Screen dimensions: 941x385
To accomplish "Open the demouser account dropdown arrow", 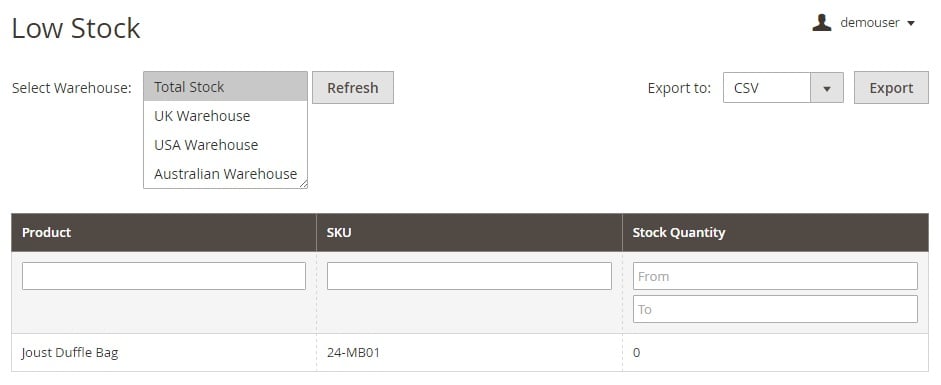I will (x=910, y=23).
